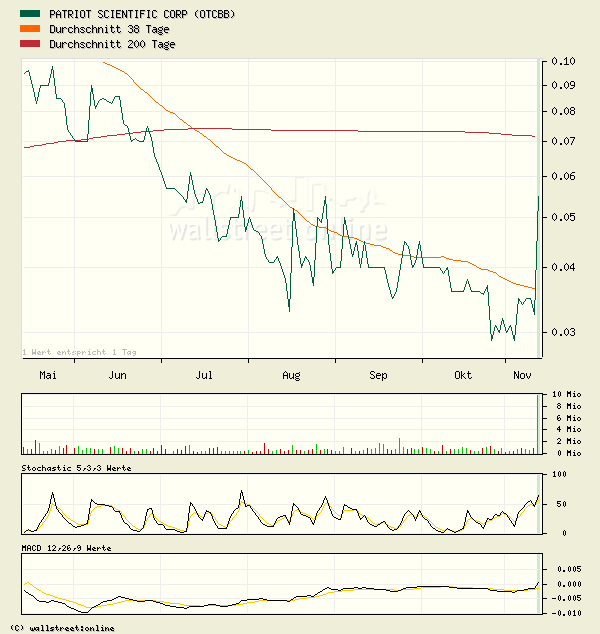Click the Jun month label on time axis
The width and height of the screenshot is (600, 634).
point(117,375)
